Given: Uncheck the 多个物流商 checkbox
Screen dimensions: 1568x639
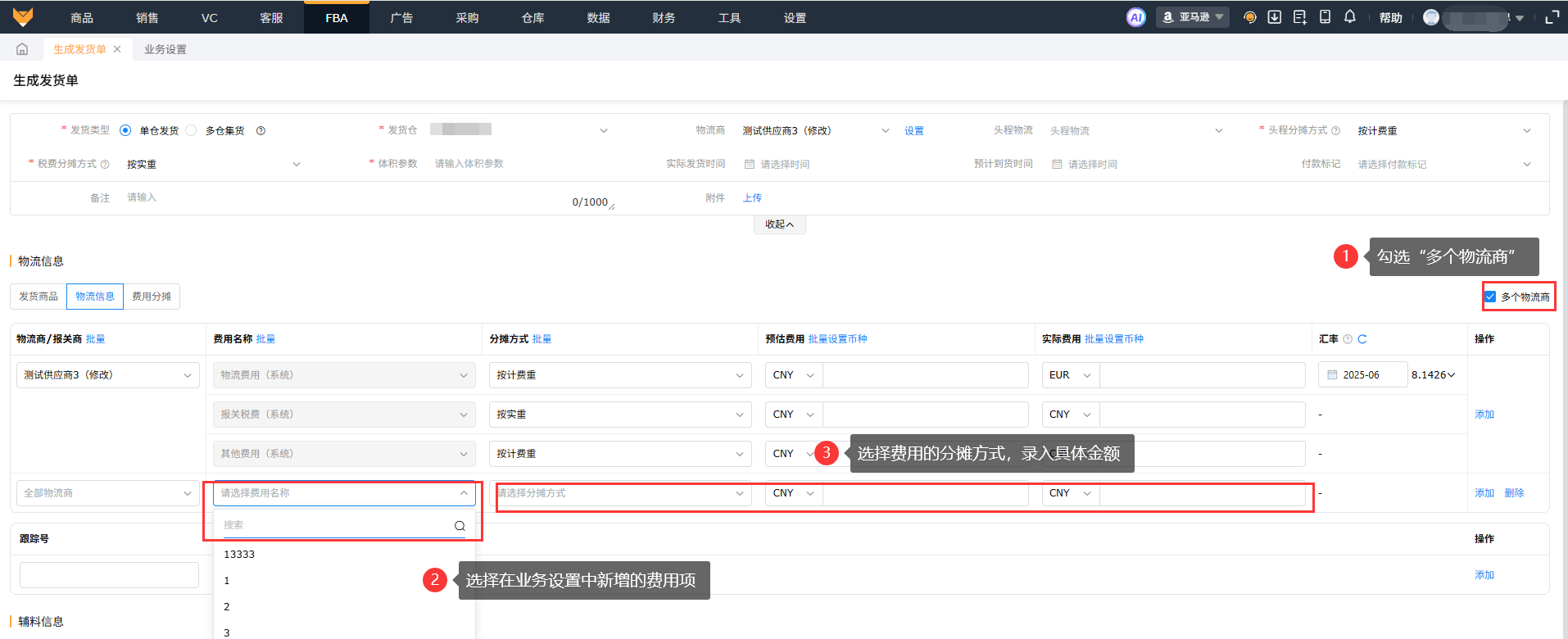Looking at the screenshot, I should pyautogui.click(x=1490, y=297).
